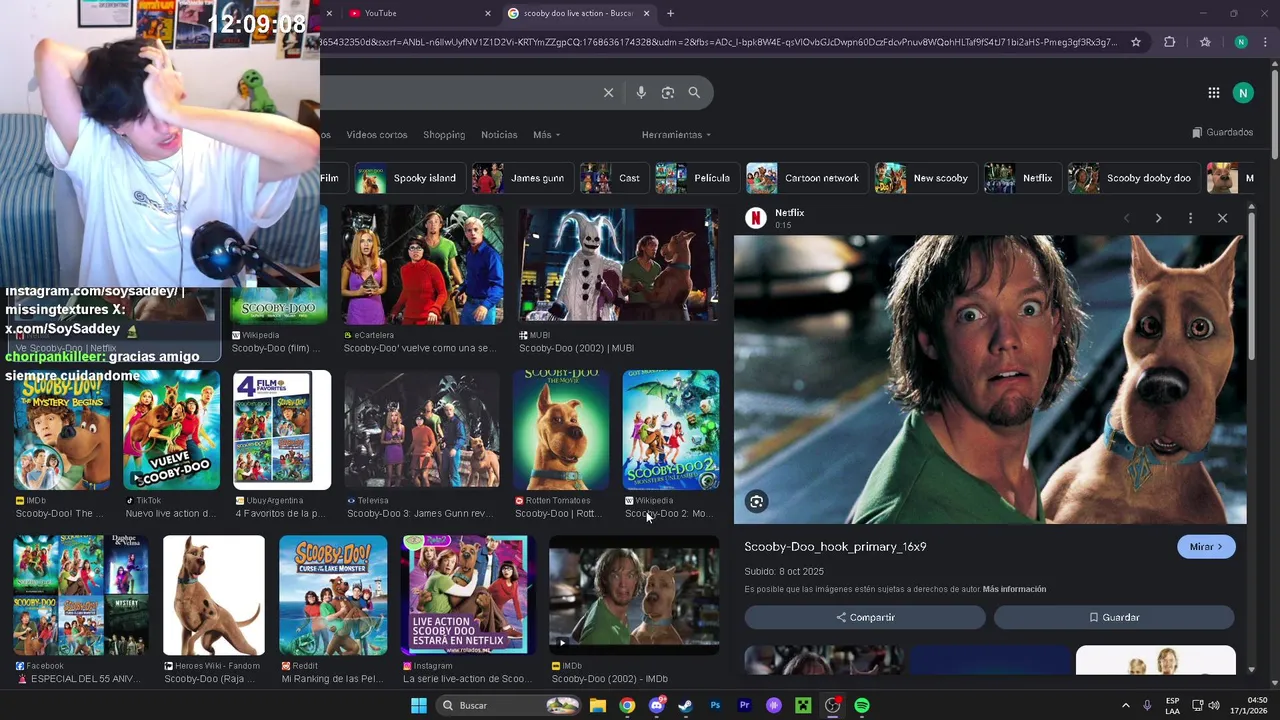
Task: Open Chrome profile N in the toolbar
Action: click(1241, 42)
